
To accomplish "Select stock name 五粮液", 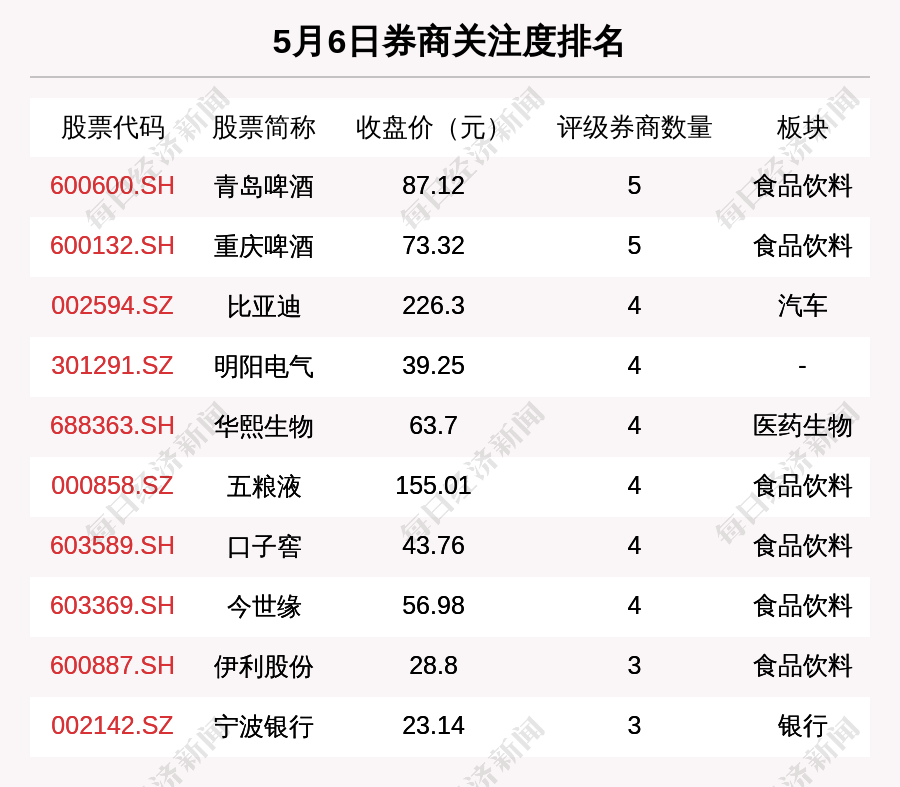I will pyautogui.click(x=263, y=486).
